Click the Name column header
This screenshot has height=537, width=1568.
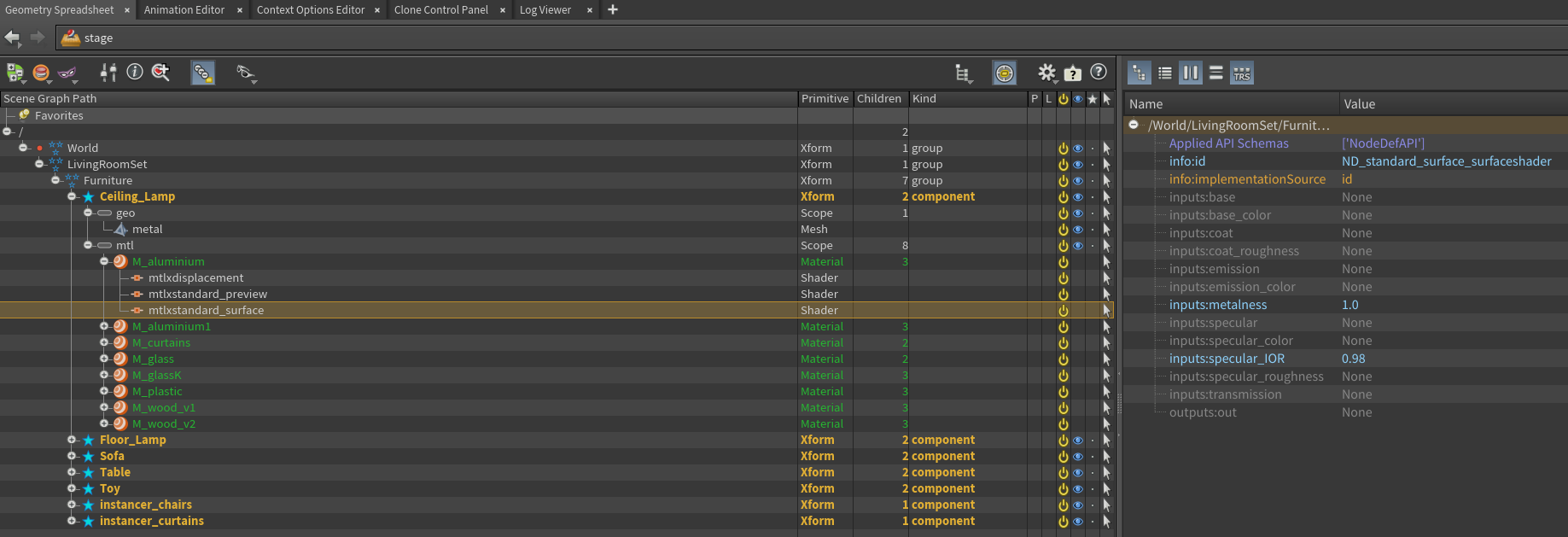click(x=1231, y=104)
